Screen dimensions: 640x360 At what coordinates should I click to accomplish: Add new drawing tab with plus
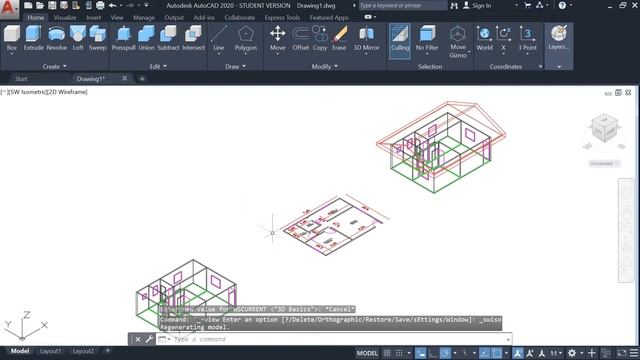pyautogui.click(x=142, y=79)
